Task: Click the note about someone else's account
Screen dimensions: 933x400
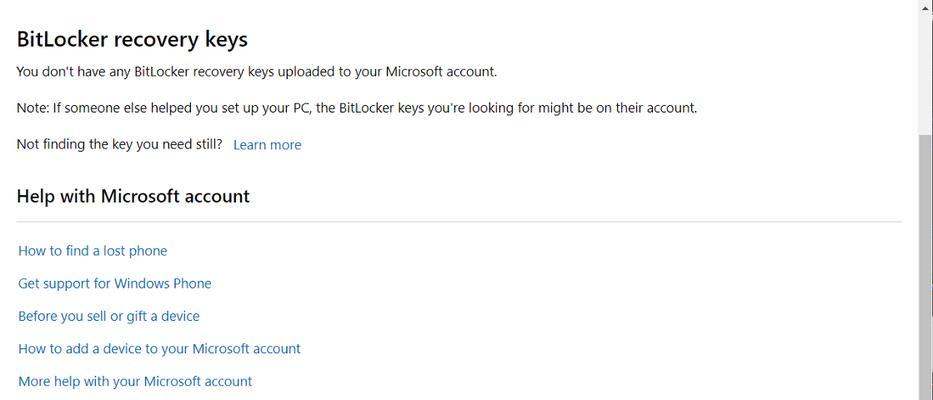Action: pos(356,109)
